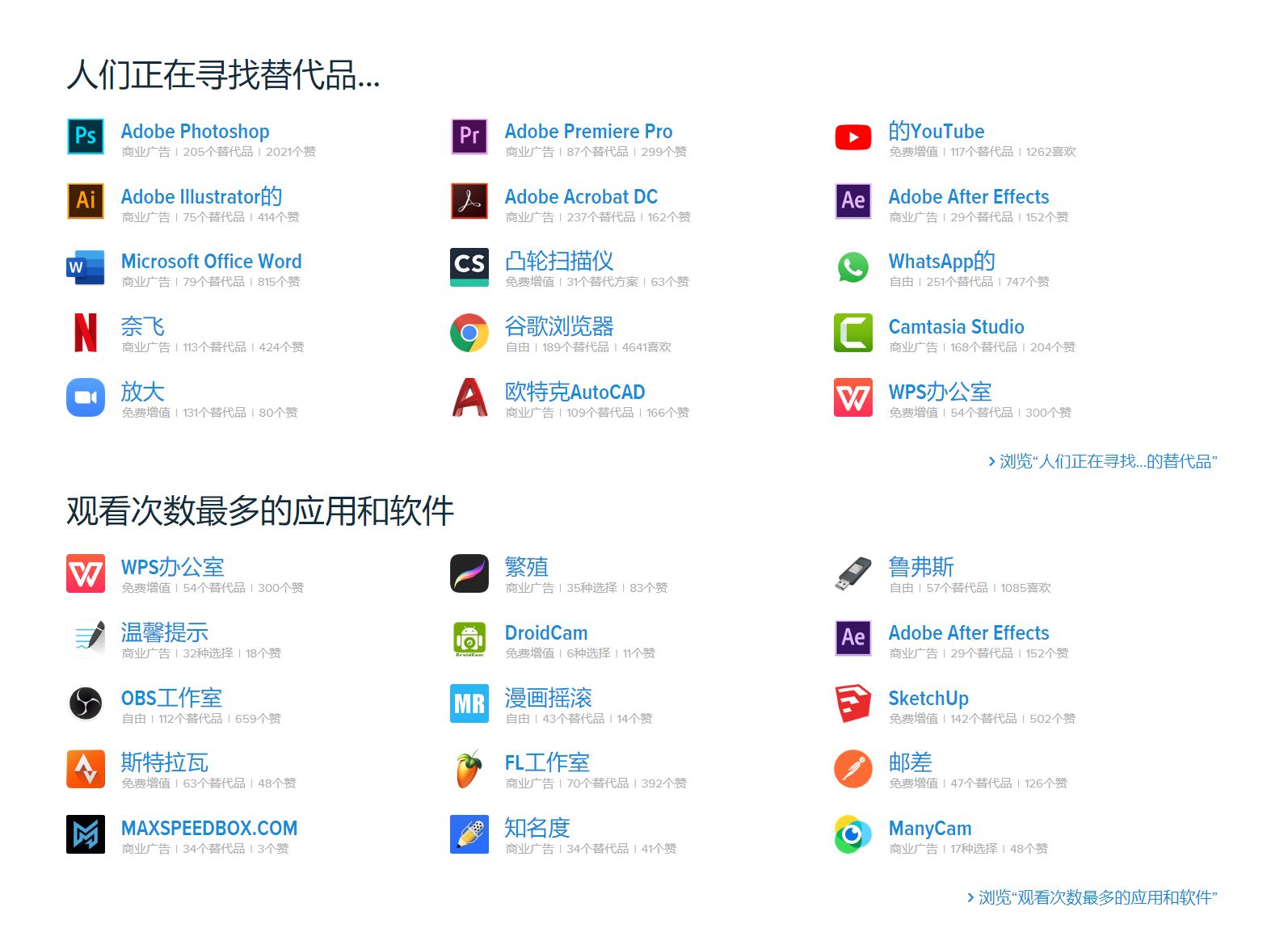Open the 的YouTube link
1288x928 pixels.
937,131
